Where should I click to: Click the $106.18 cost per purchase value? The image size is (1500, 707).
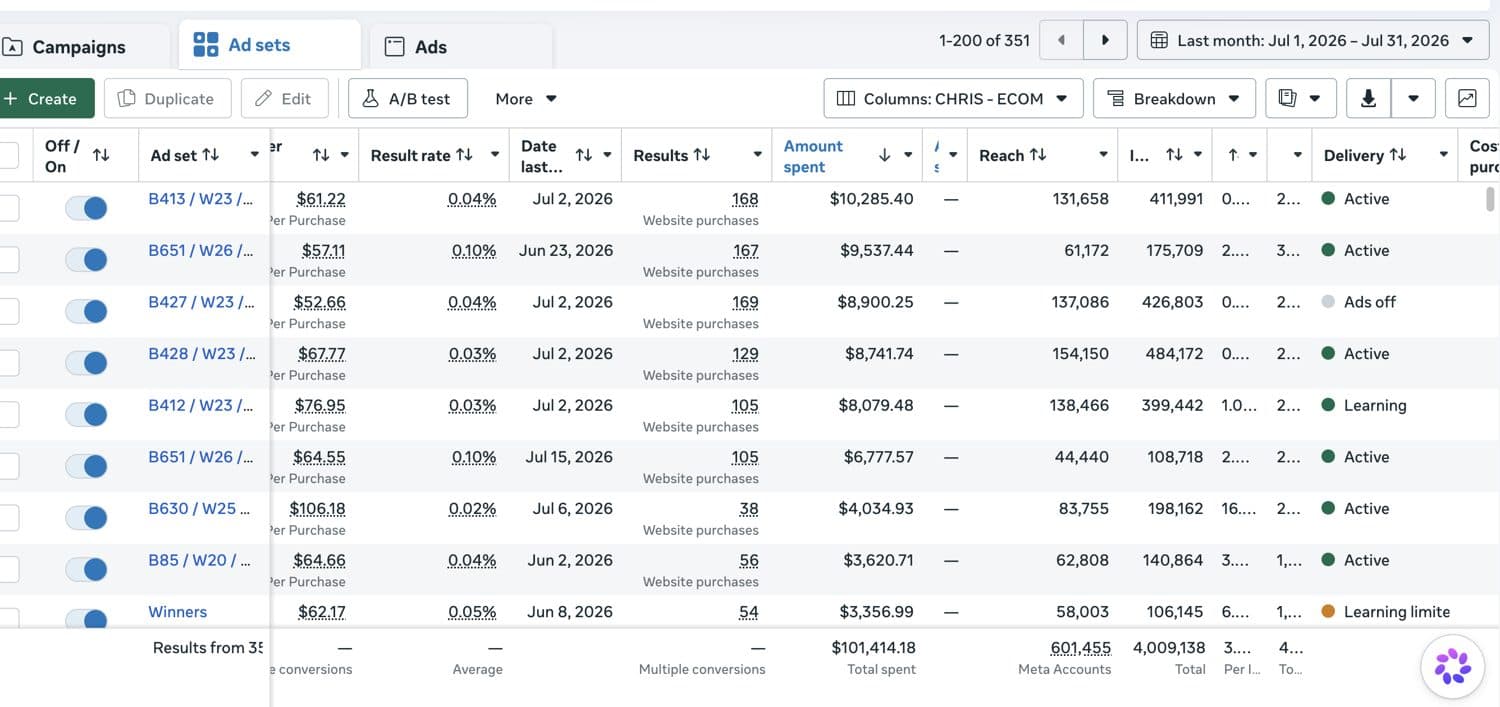317,508
